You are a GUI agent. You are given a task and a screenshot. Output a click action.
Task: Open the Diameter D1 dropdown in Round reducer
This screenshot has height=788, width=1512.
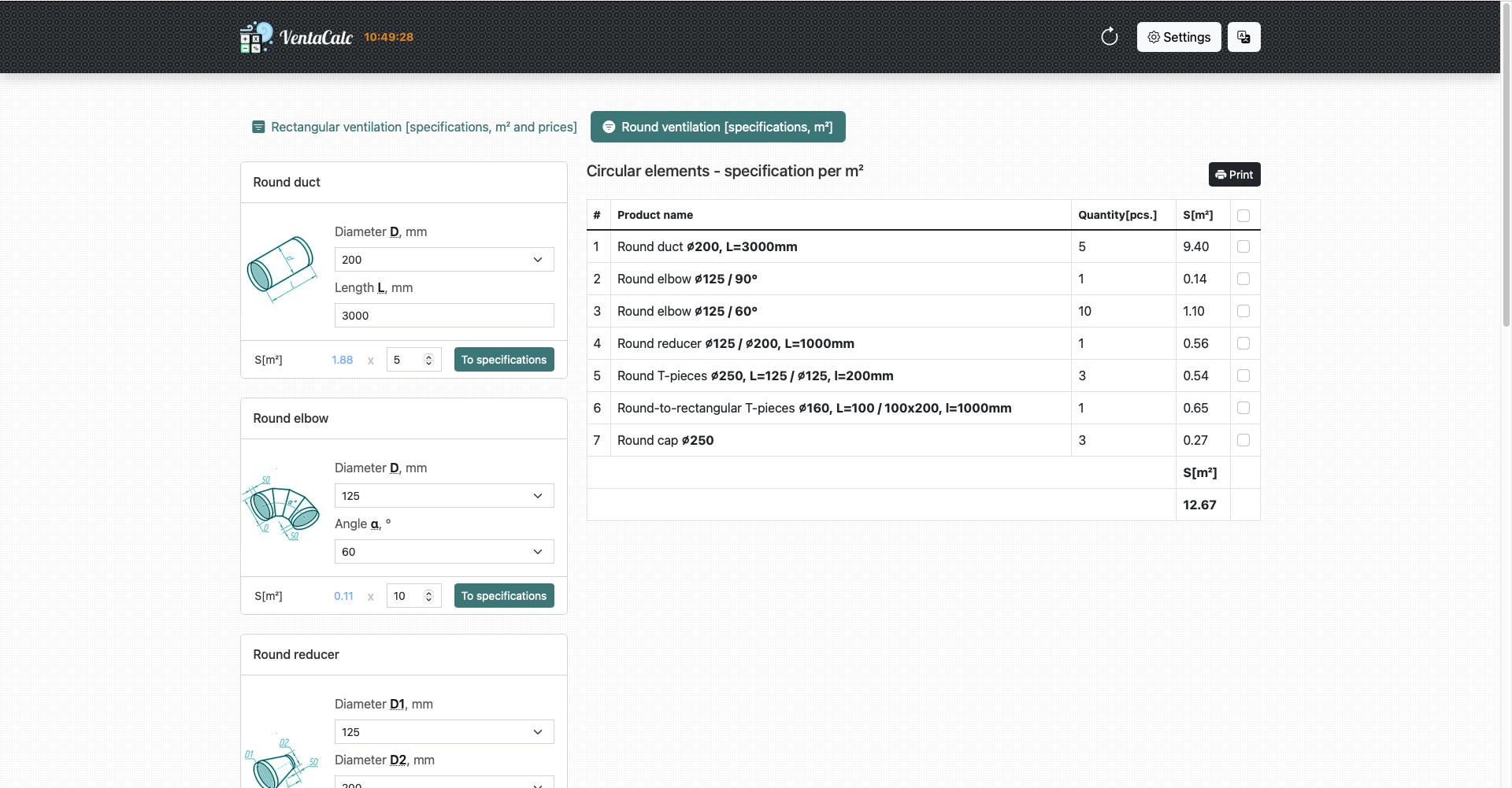pyautogui.click(x=443, y=731)
